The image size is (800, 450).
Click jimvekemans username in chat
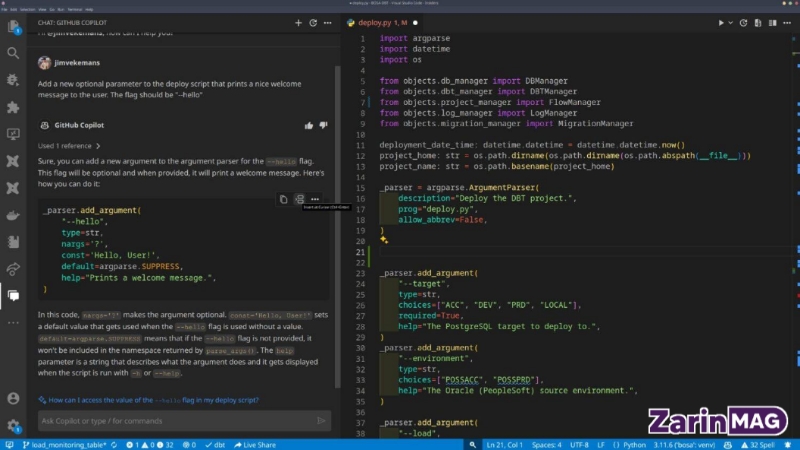(x=77, y=63)
